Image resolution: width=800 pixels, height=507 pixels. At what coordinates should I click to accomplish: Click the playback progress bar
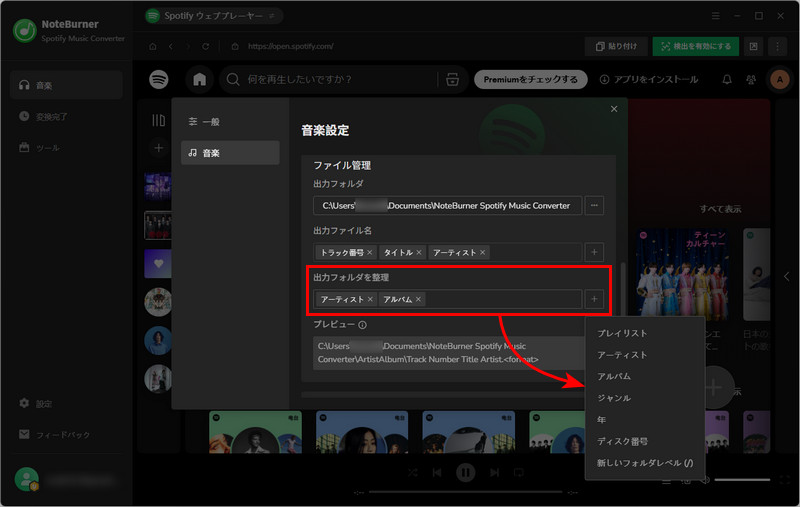click(465, 492)
